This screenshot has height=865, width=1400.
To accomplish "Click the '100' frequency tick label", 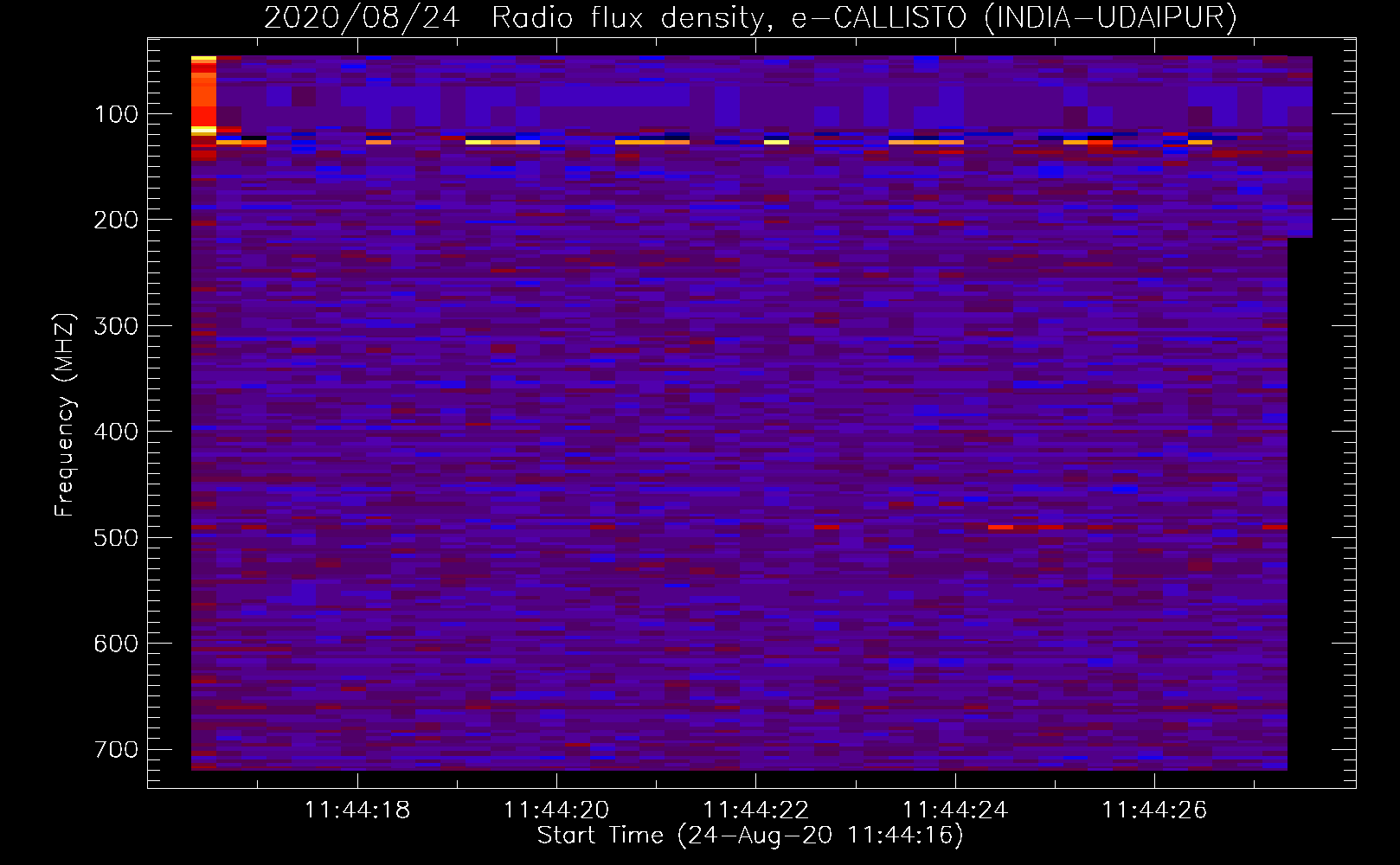I will click(116, 114).
